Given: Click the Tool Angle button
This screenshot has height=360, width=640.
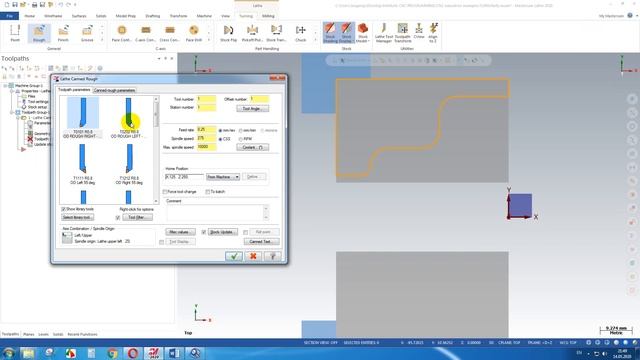Looking at the screenshot, I should (253, 109).
